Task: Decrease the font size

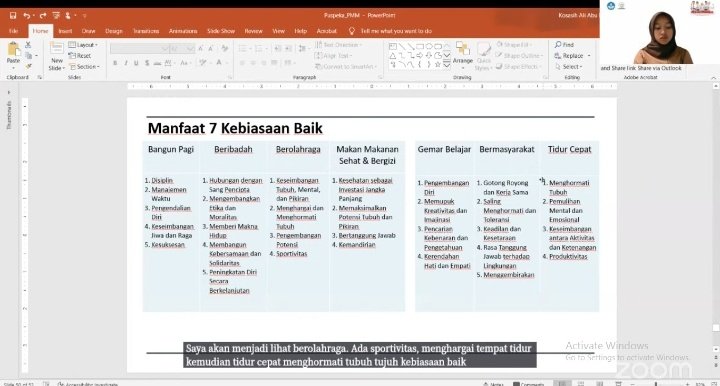Action: pos(210,48)
